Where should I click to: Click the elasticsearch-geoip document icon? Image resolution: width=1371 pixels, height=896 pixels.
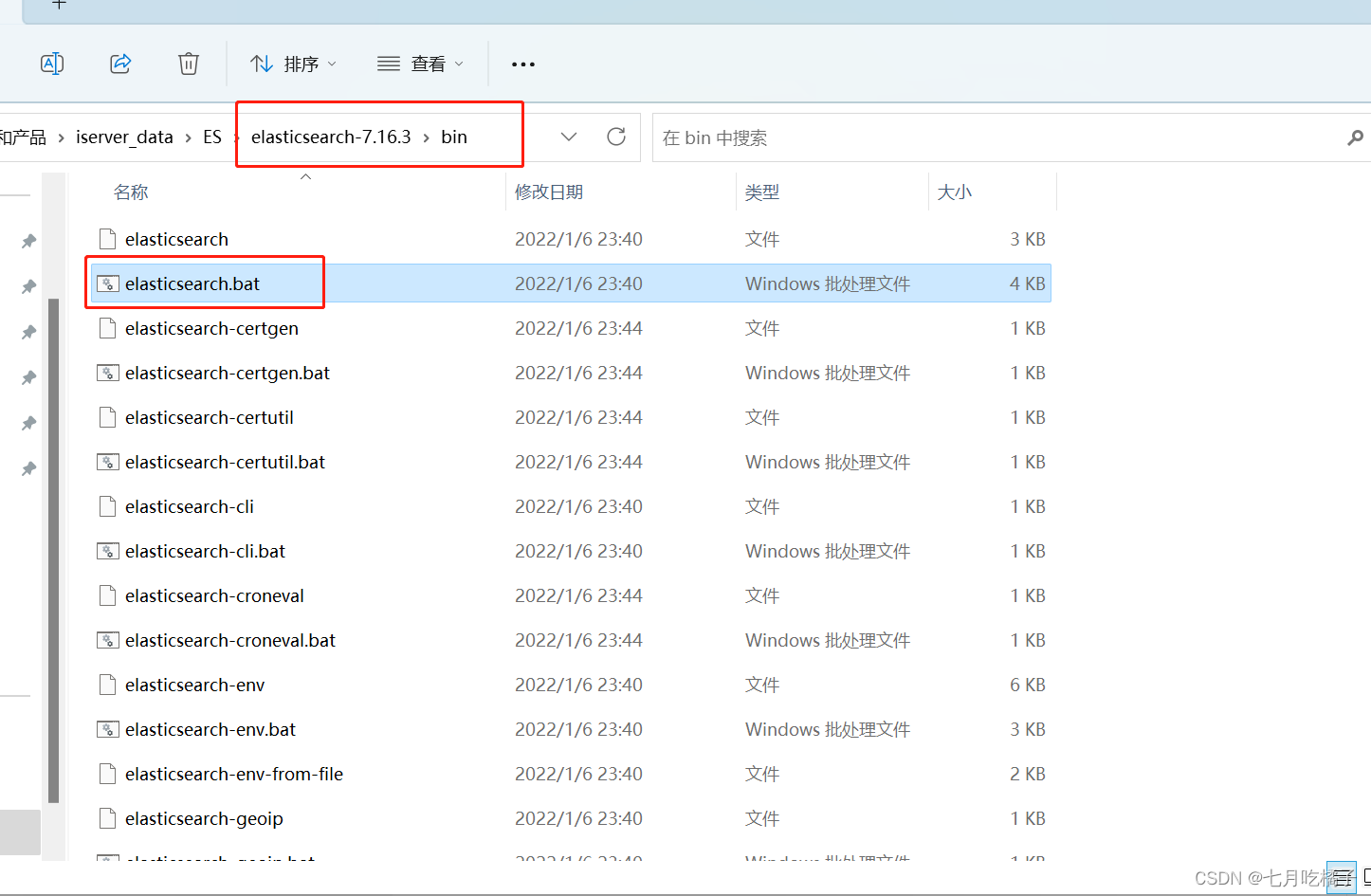point(108,818)
